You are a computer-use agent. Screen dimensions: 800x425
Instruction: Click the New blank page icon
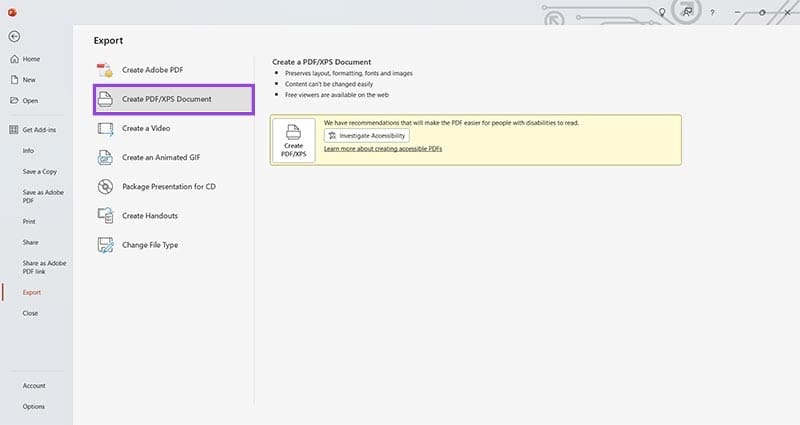tap(14, 80)
